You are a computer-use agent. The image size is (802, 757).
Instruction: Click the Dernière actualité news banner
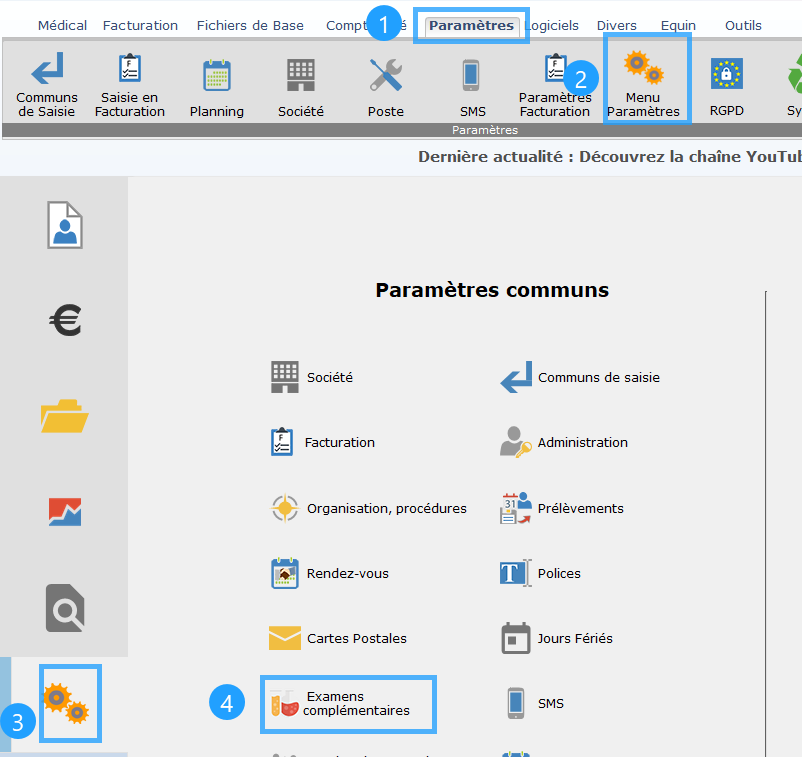click(610, 157)
